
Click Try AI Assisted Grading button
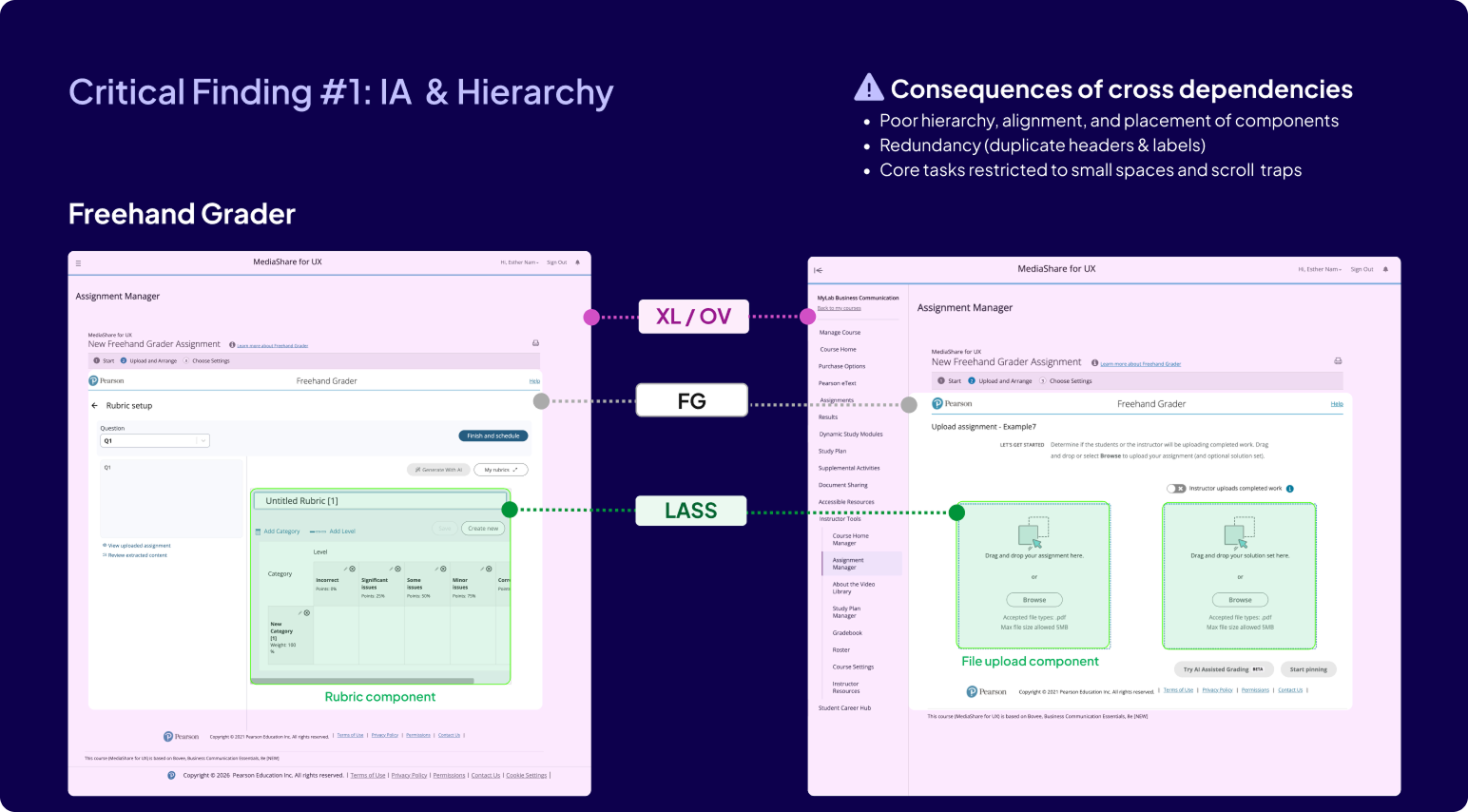tap(1223, 669)
